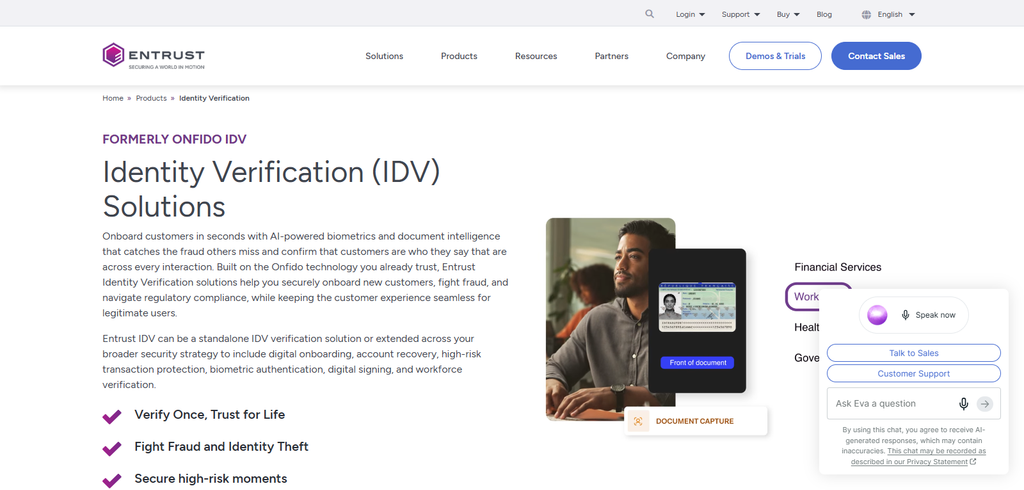
Task: Open the Support dropdown
Action: (741, 14)
